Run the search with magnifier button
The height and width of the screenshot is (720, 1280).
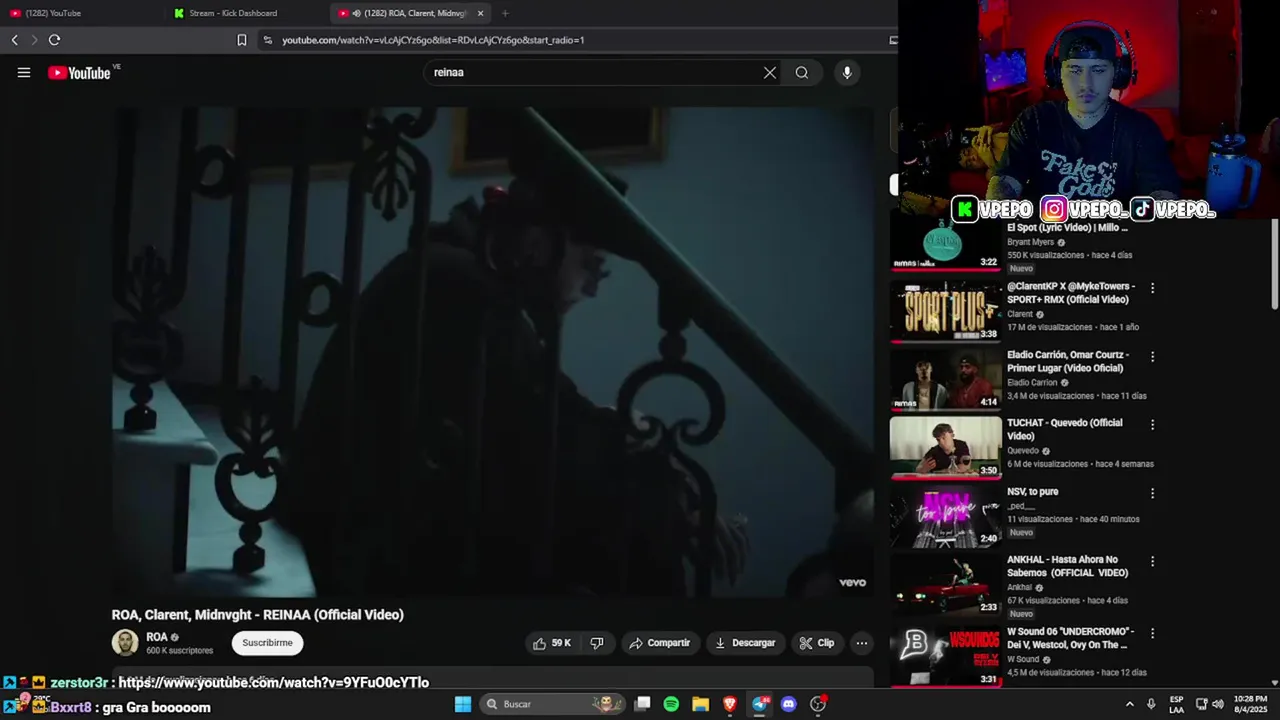point(802,72)
